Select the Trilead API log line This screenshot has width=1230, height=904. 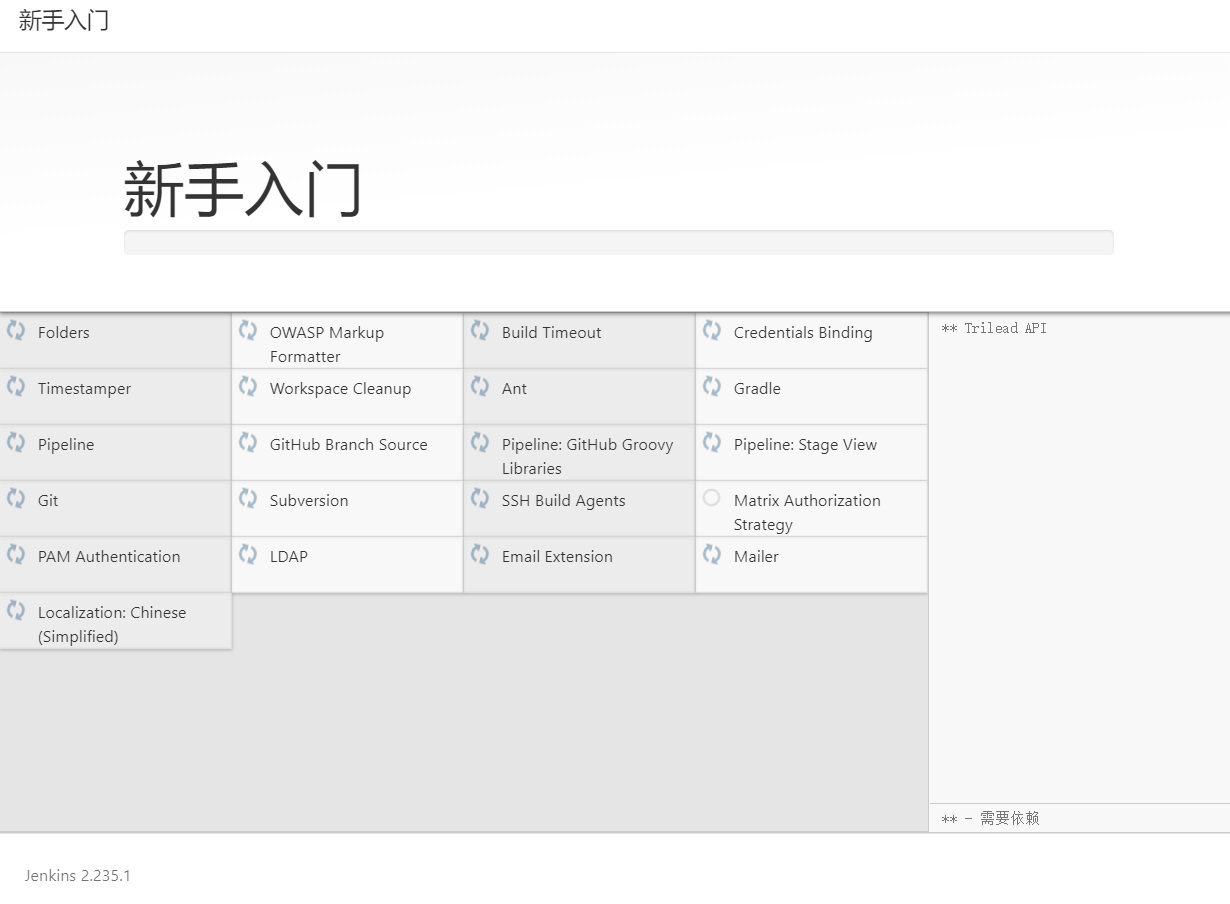[x=994, y=329]
